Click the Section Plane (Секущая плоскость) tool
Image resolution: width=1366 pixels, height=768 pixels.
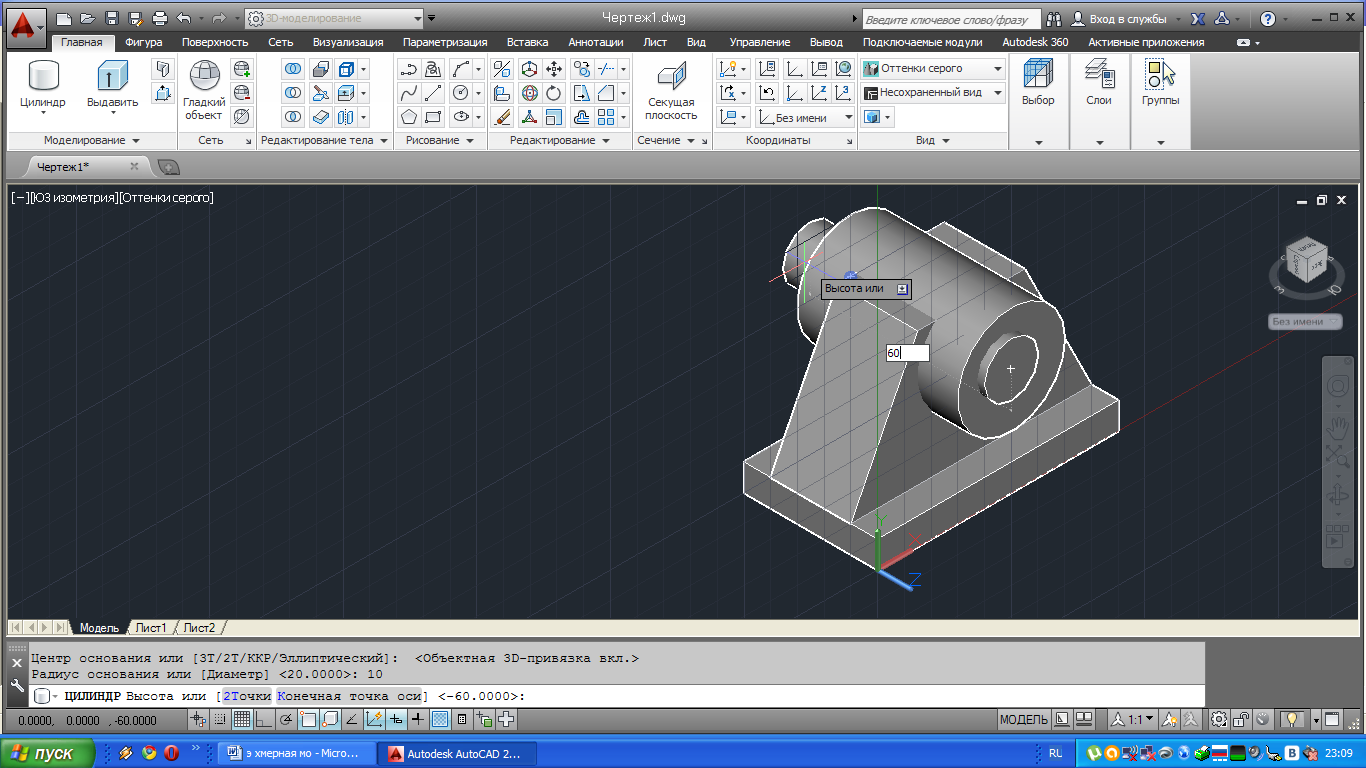pyautogui.click(x=671, y=77)
